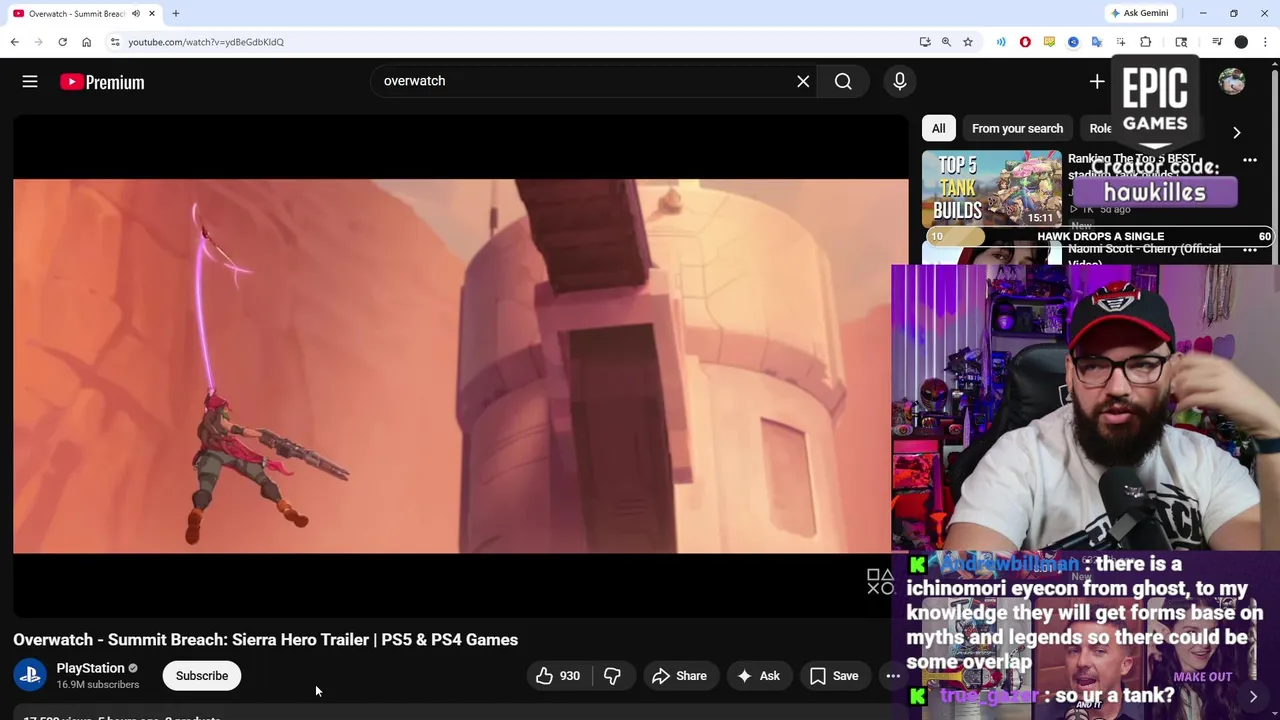The width and height of the screenshot is (1280, 720).
Task: Select From your search filter chip
Action: coord(1017,128)
